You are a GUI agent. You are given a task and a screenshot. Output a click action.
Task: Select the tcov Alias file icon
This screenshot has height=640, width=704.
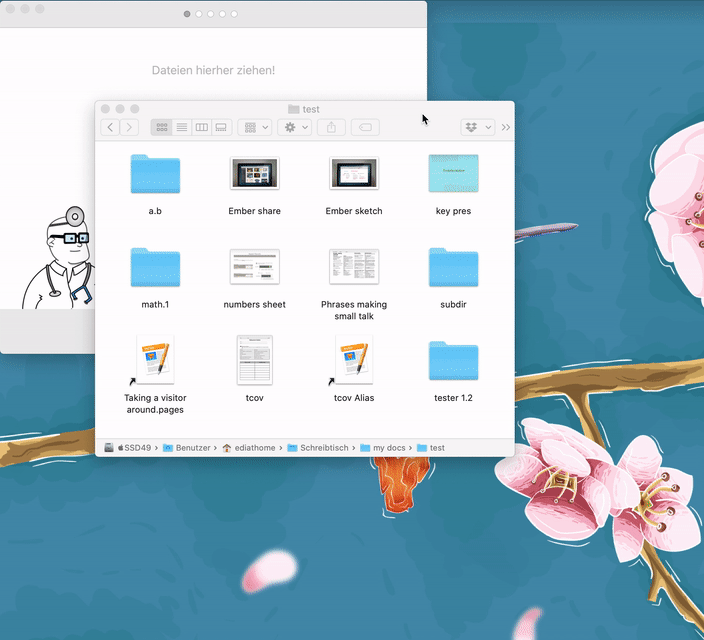tap(354, 360)
